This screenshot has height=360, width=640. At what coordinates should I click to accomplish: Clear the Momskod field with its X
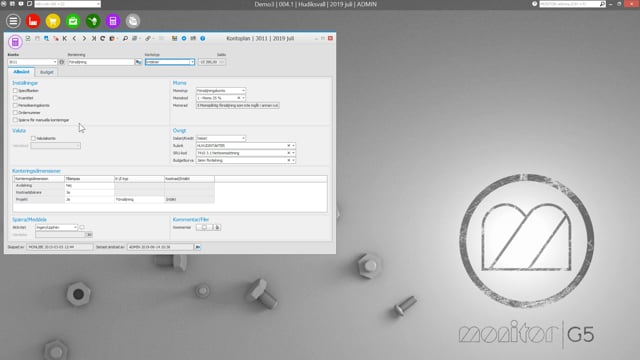[x=239, y=98]
